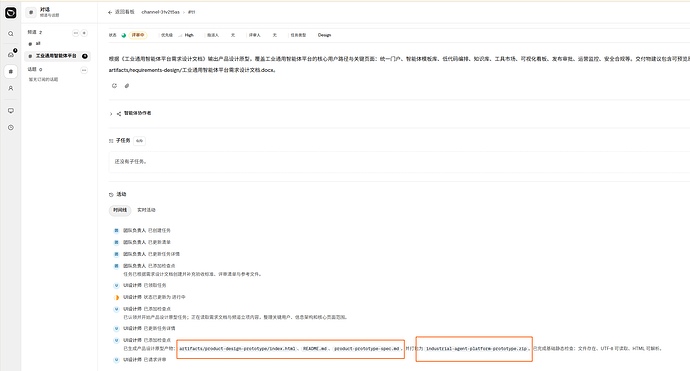The height and width of the screenshot is (371, 690).
Task: Click the requirements docx artifact path
Action: pos(191,70)
